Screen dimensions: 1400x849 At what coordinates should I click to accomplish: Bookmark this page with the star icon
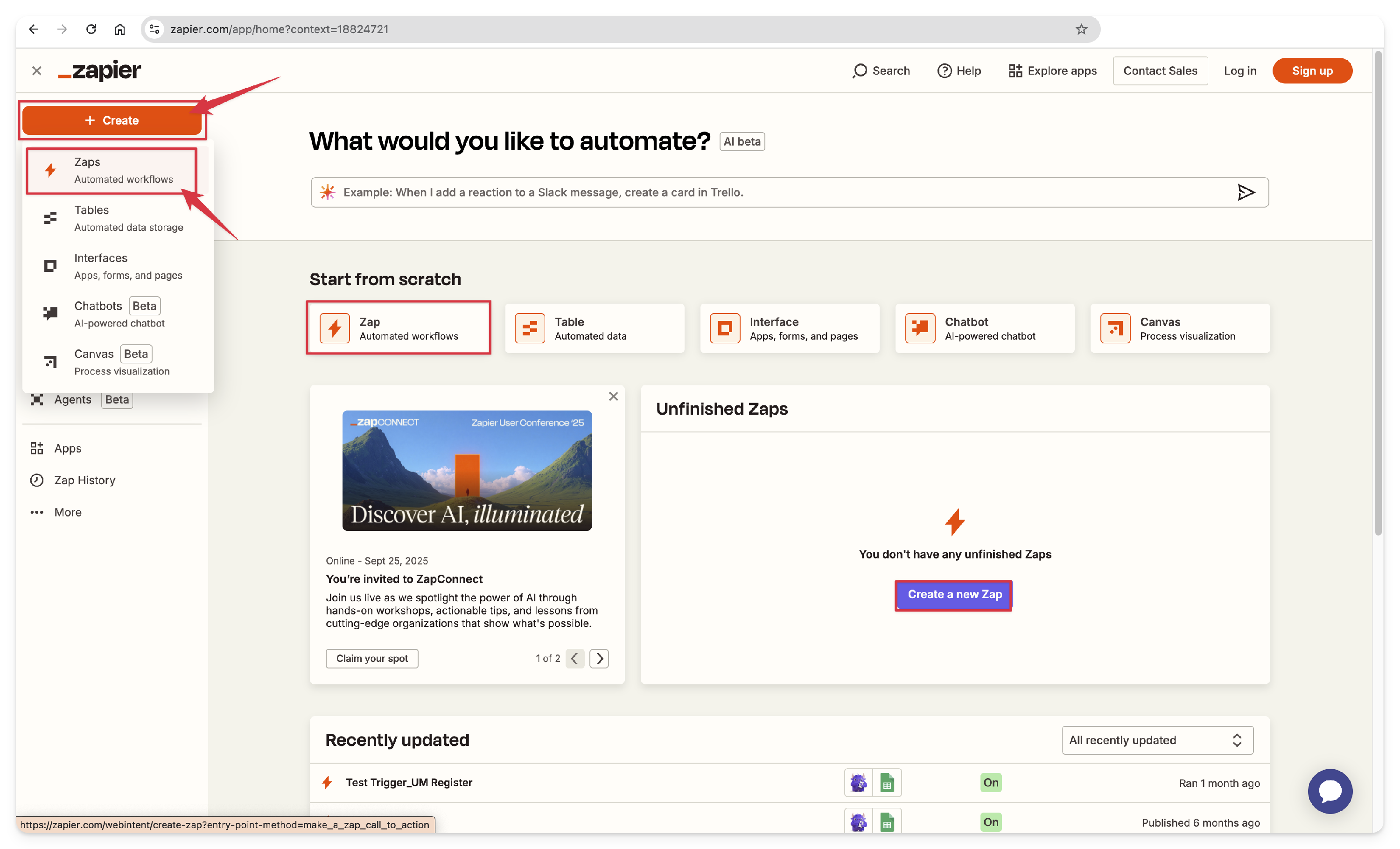pos(1081,29)
